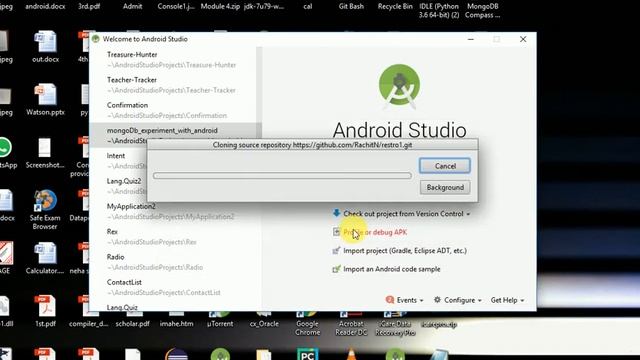This screenshot has width=640, height=360.
Task: Click the out.docx desktop icon
Action: pos(45,42)
